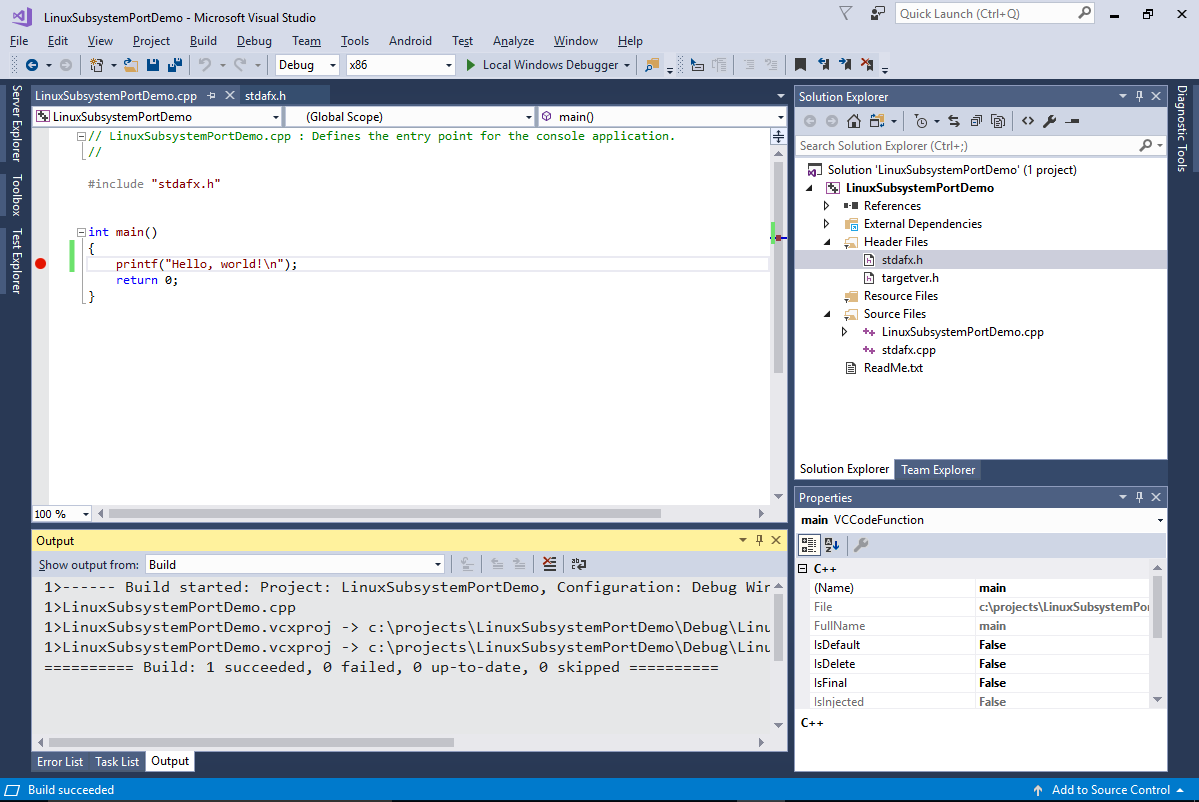Open the Debug menu
1199x802 pixels.
click(254, 41)
